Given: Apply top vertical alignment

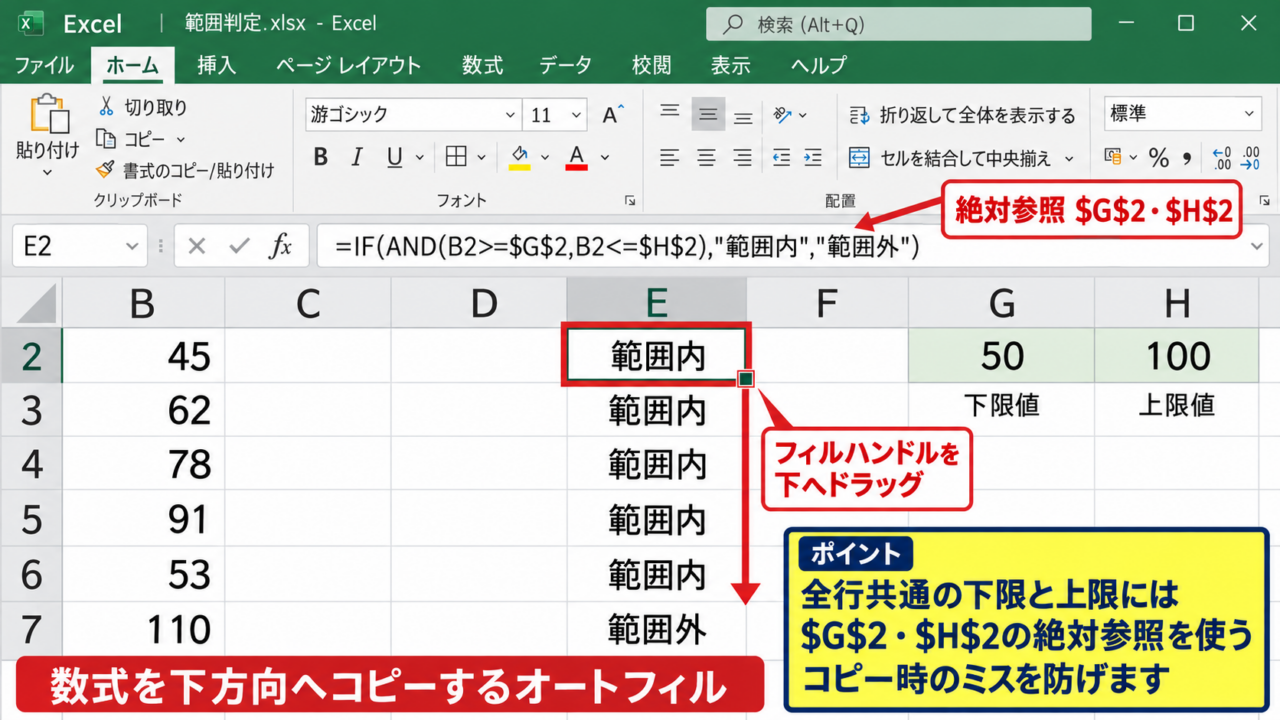Looking at the screenshot, I should [x=670, y=114].
